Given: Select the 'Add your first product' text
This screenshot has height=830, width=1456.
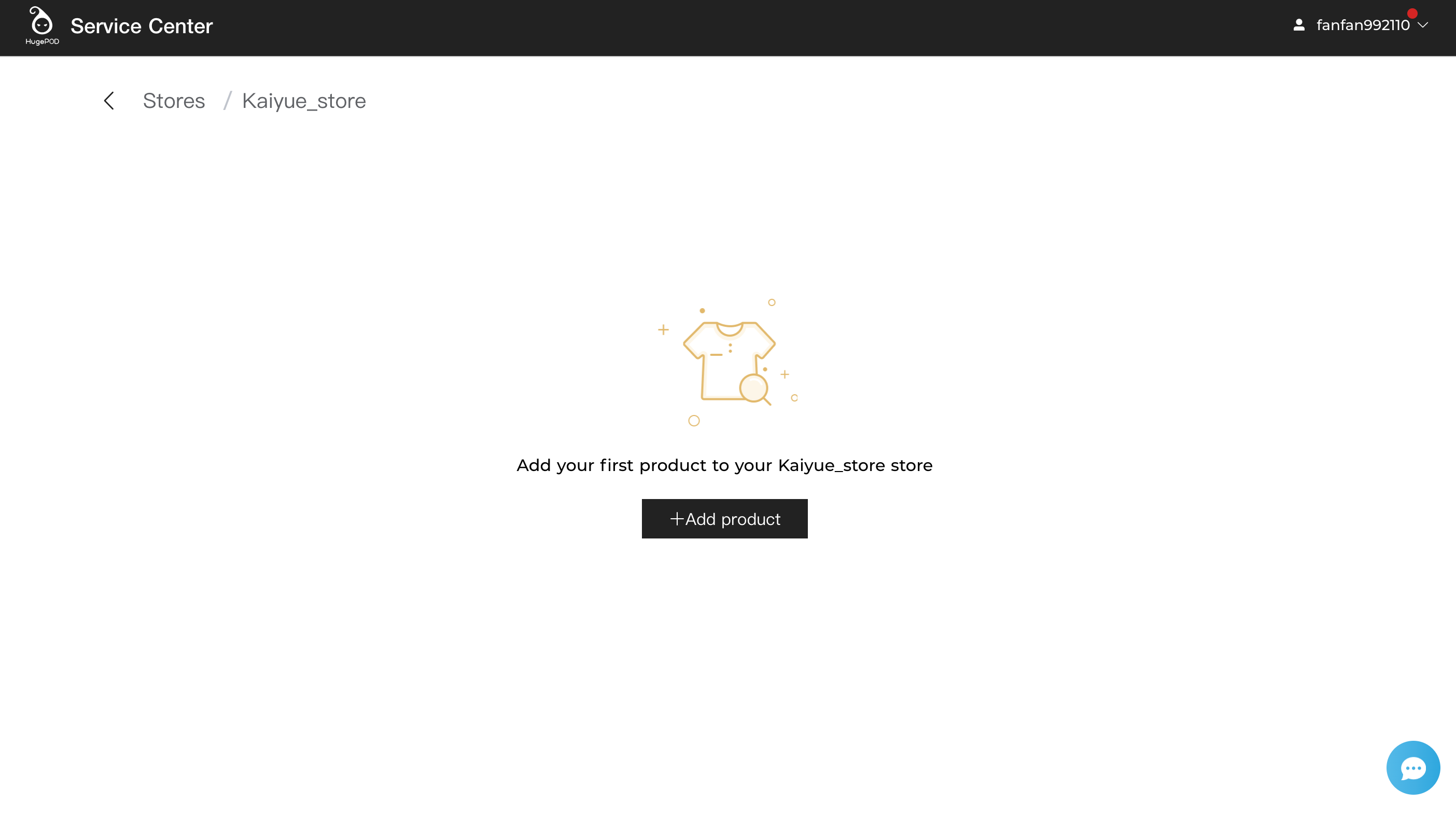Looking at the screenshot, I should [x=724, y=465].
